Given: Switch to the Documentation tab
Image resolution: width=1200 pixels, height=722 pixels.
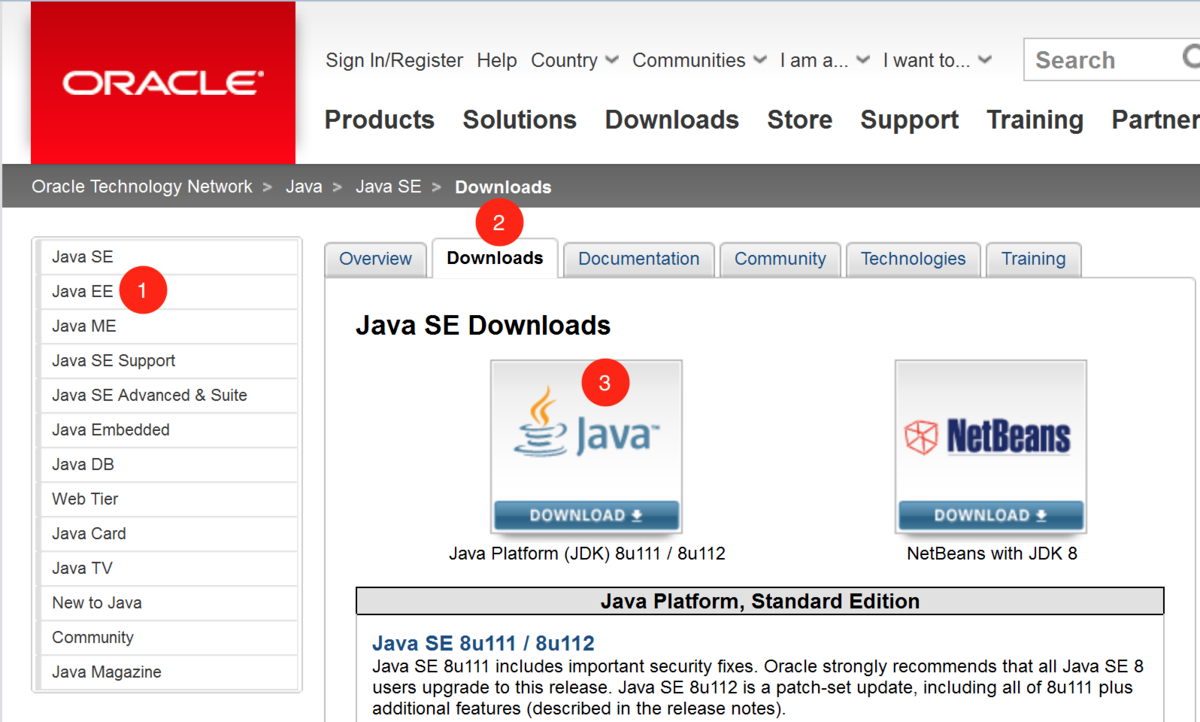Looking at the screenshot, I should click(639, 259).
